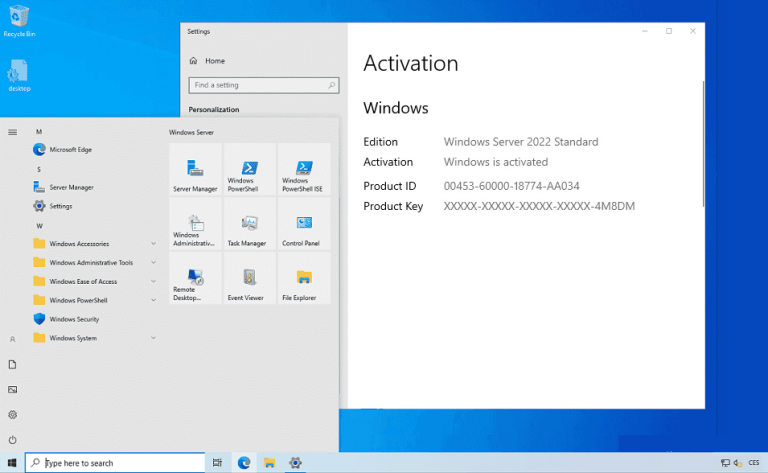
Task: Click the letter W header in app list
Action: coord(39,226)
